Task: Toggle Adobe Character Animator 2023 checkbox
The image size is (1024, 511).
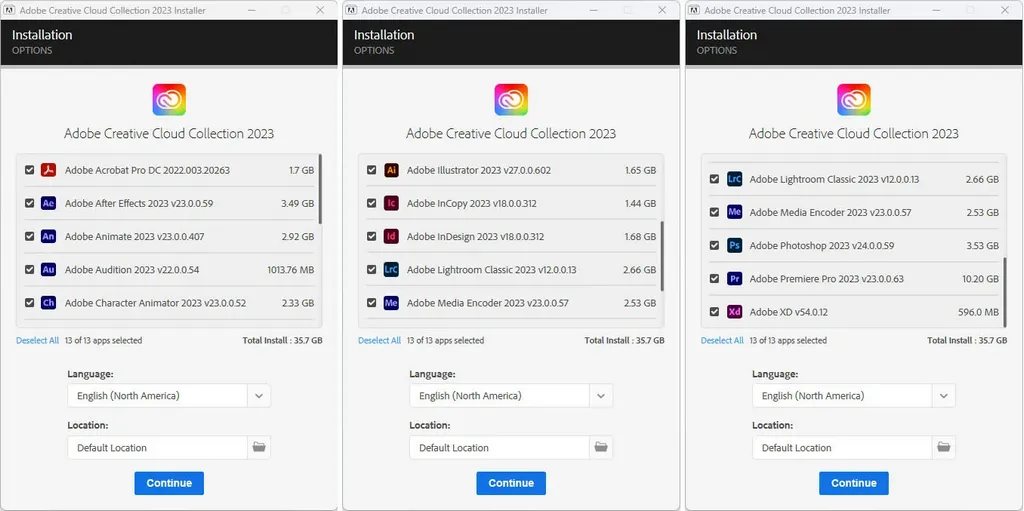Action: (x=29, y=303)
